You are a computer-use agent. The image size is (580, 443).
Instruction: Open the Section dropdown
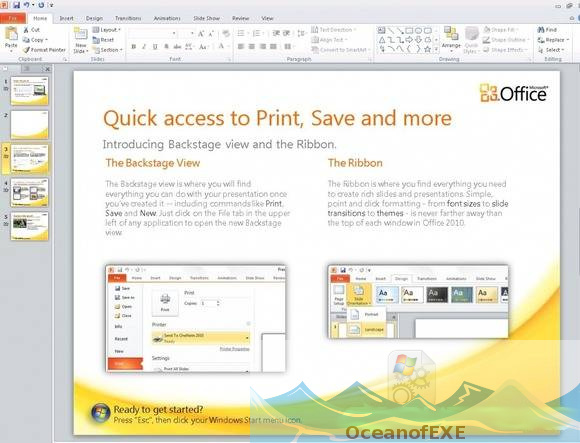point(108,50)
